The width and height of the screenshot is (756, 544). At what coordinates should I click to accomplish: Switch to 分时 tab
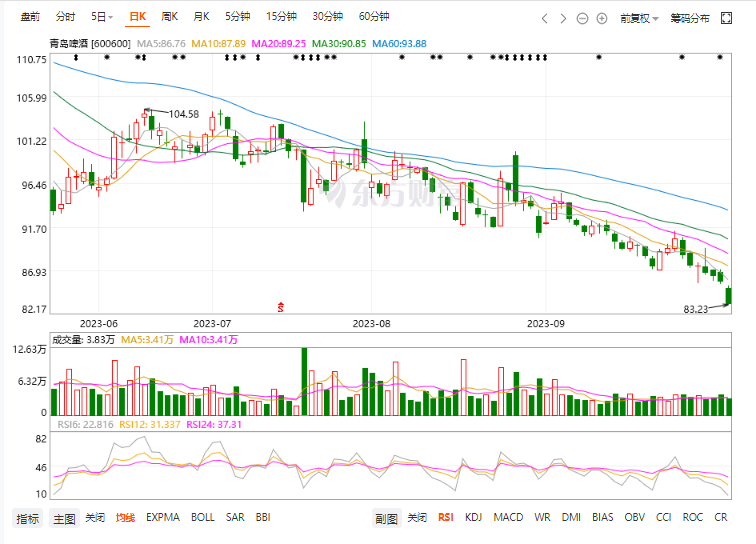pos(65,17)
